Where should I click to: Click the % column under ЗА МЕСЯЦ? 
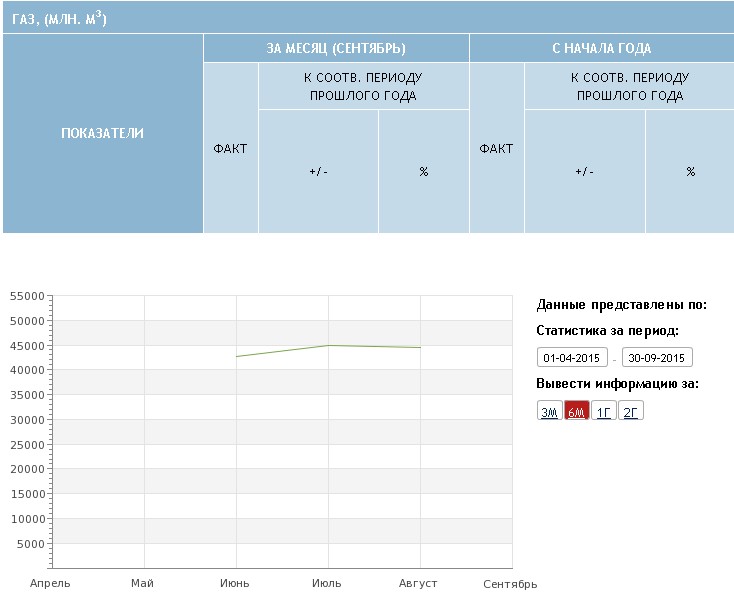pyautogui.click(x=424, y=172)
